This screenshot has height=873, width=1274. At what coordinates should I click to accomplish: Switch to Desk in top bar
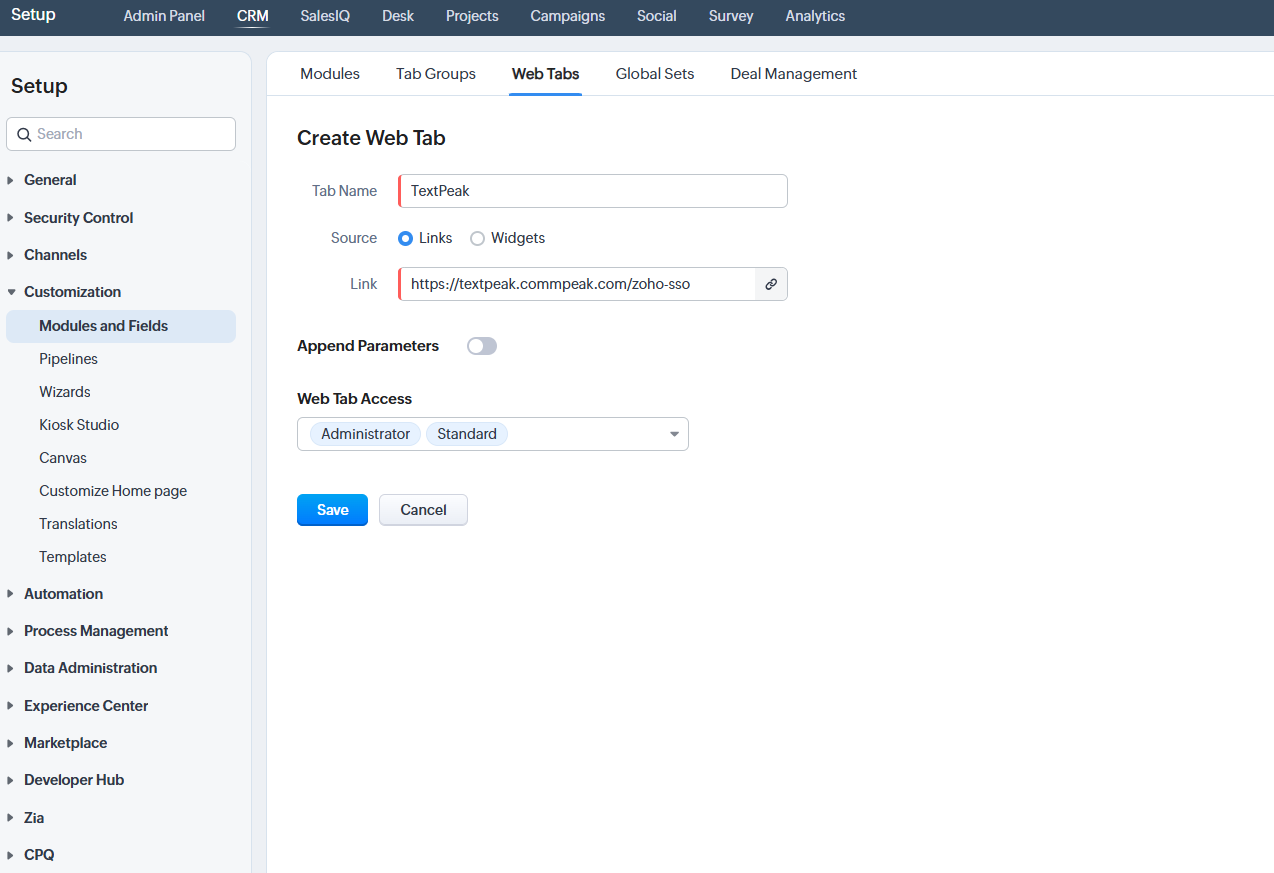pos(398,16)
